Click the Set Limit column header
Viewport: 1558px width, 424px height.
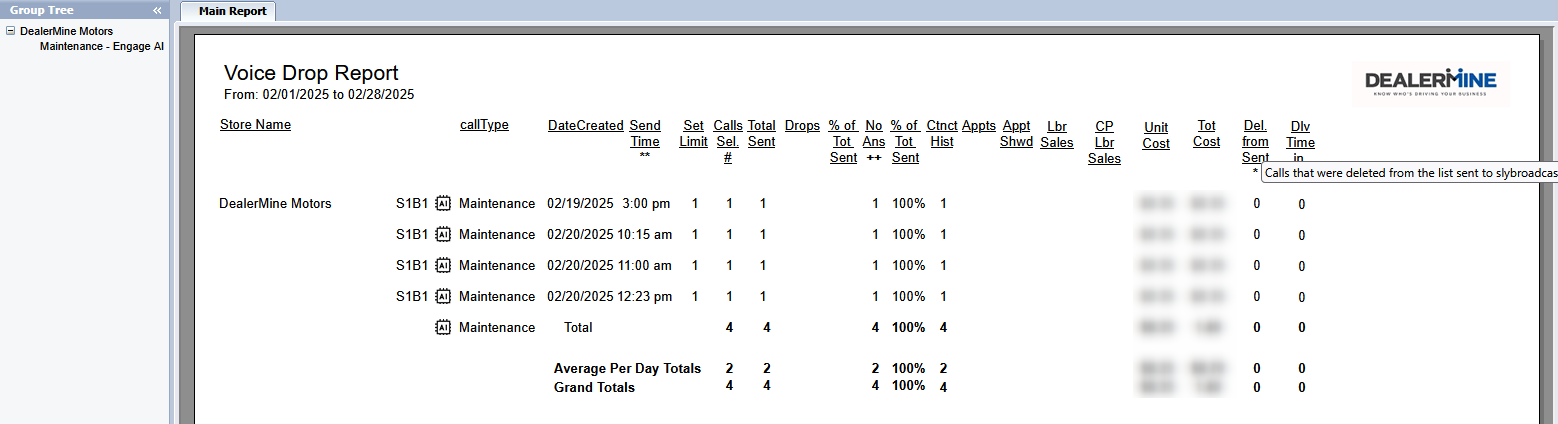coord(694,133)
